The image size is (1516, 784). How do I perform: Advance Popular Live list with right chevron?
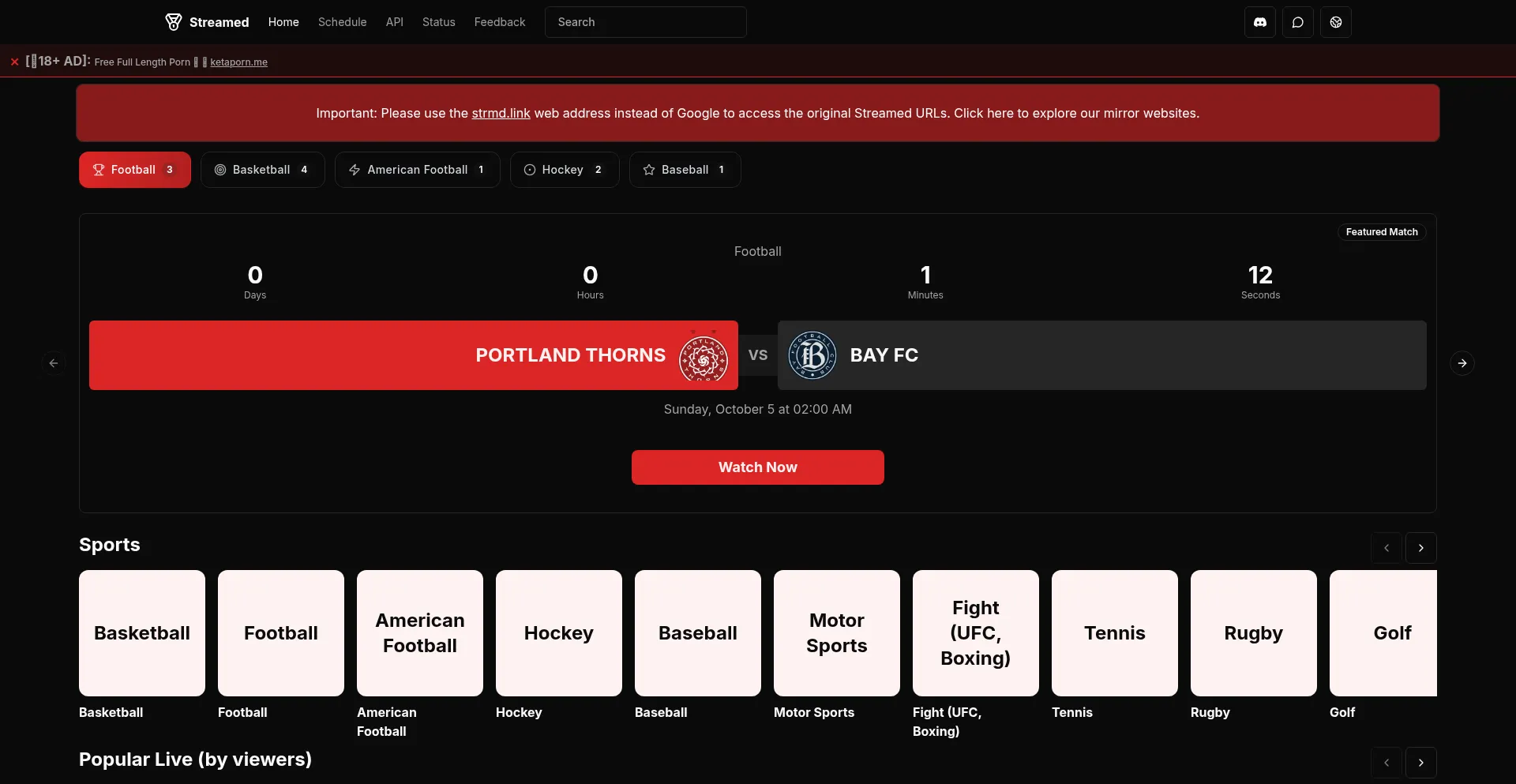tap(1420, 763)
